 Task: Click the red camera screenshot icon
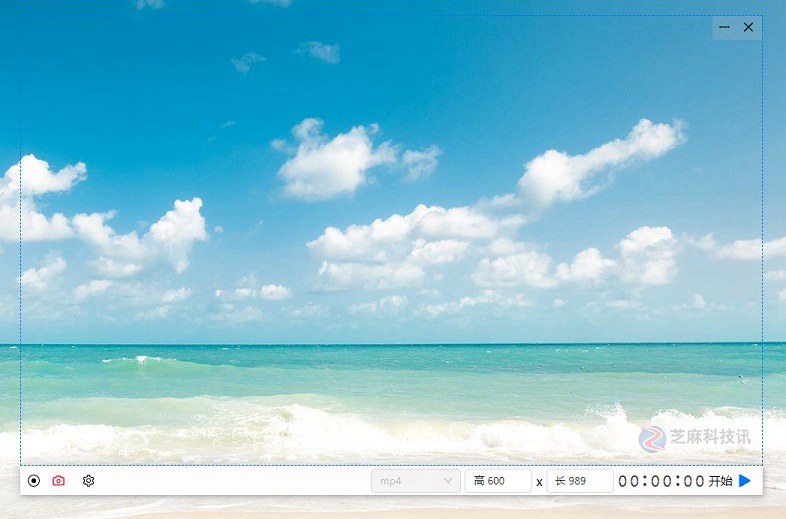[x=59, y=481]
